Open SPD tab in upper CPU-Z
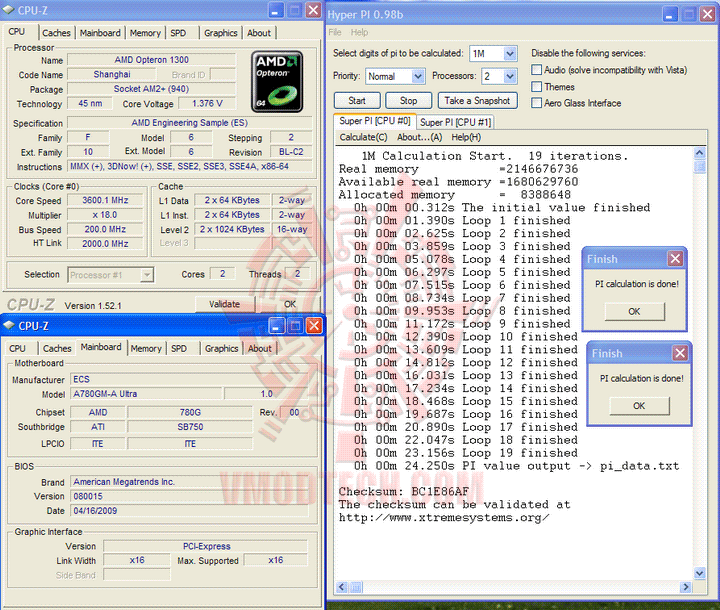 click(x=178, y=33)
